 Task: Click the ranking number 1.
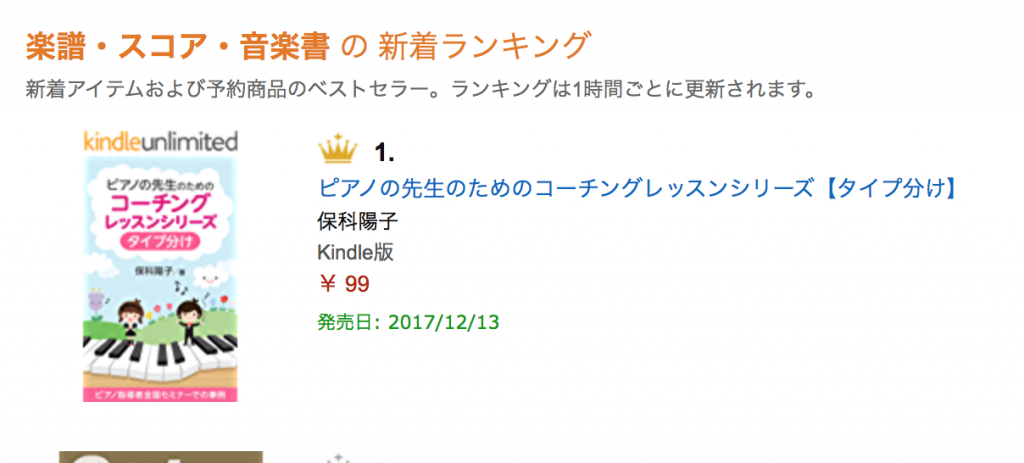[x=385, y=153]
